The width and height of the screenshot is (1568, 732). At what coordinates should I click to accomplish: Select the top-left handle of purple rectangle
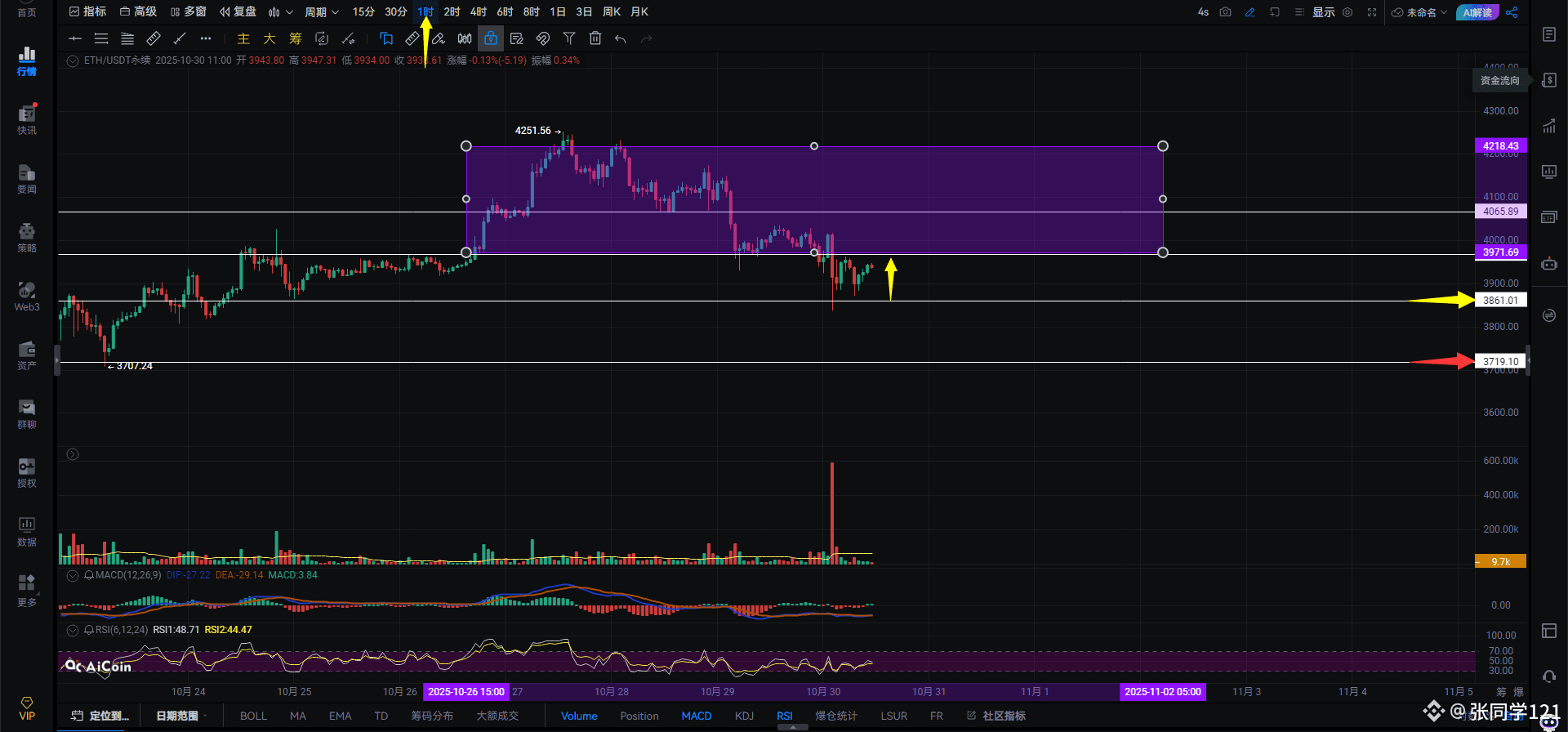click(x=466, y=146)
